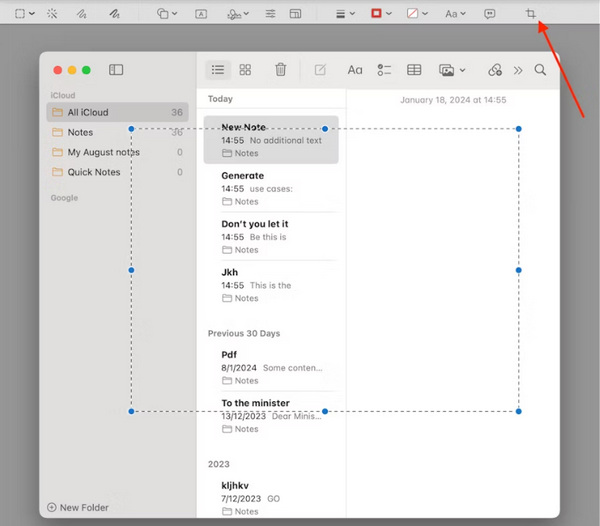Click the trash icon in Notes
600x526 pixels.
tap(280, 70)
